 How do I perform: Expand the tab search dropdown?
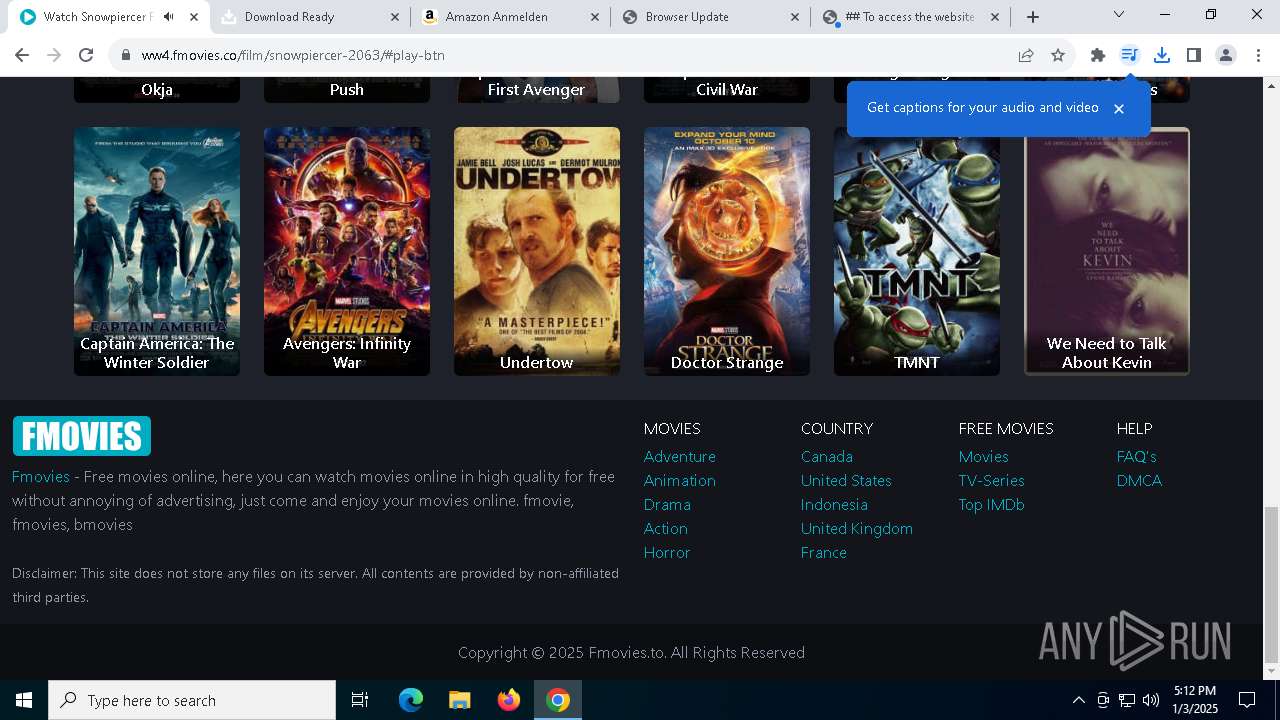1119,15
